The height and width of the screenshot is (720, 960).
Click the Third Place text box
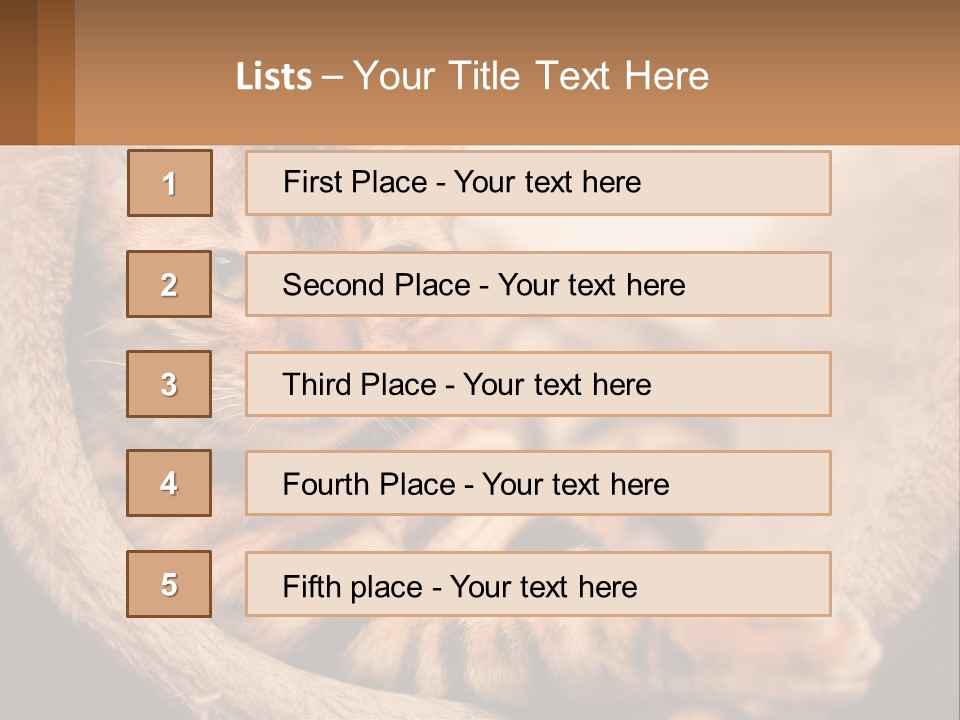click(x=538, y=384)
